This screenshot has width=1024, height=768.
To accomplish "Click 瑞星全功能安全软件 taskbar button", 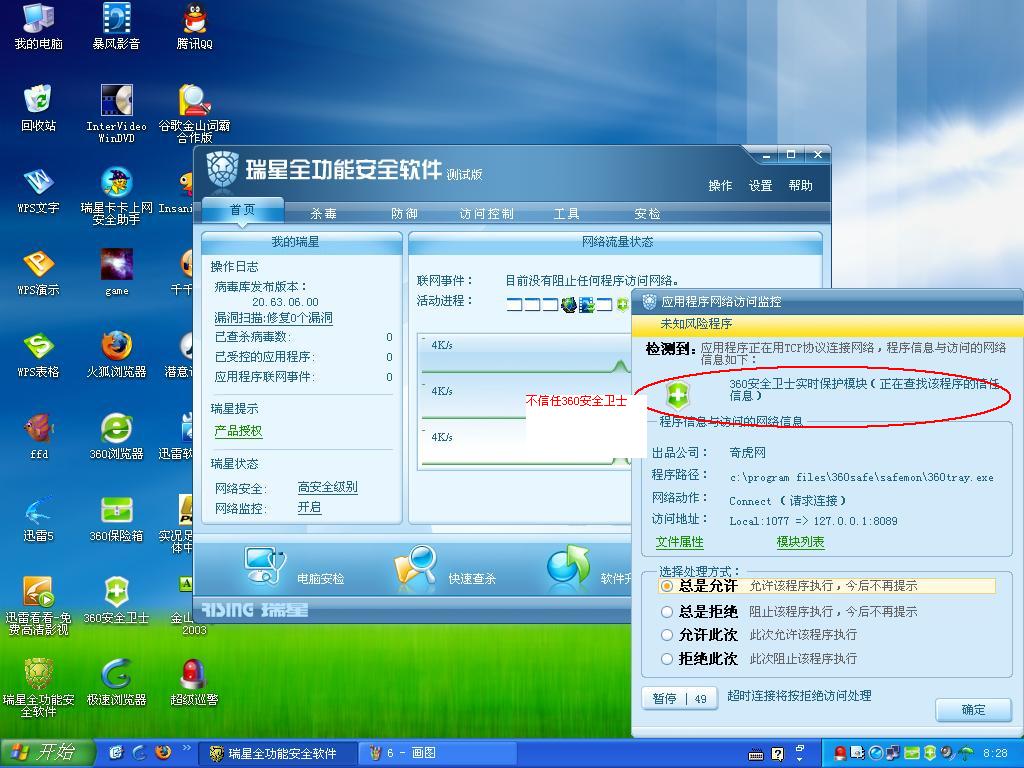I will 277,753.
